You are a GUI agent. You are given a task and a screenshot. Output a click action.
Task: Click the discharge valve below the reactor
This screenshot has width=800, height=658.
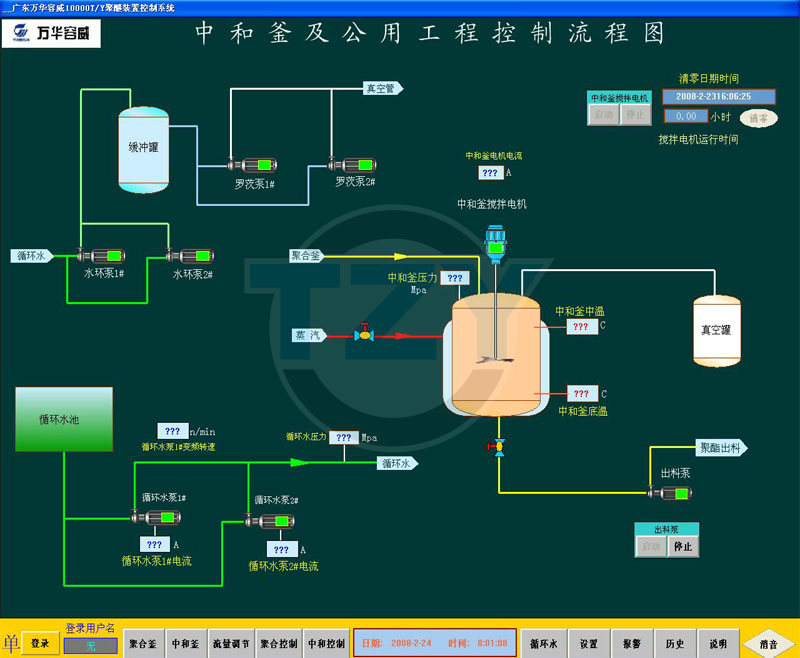coord(498,447)
